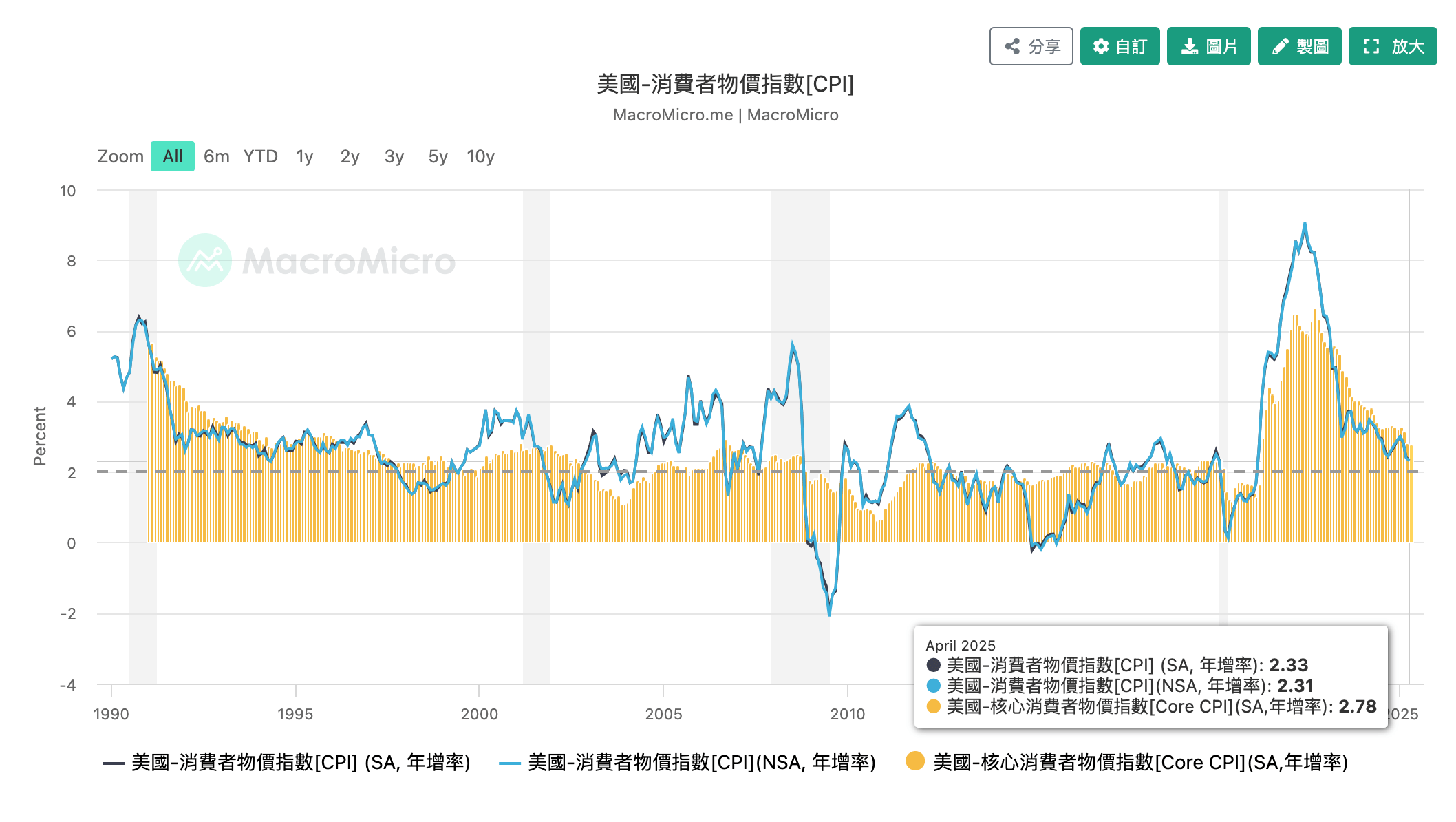Click the MacroMicro watermark logo icon
The width and height of the screenshot is (1456, 822).
(x=205, y=260)
